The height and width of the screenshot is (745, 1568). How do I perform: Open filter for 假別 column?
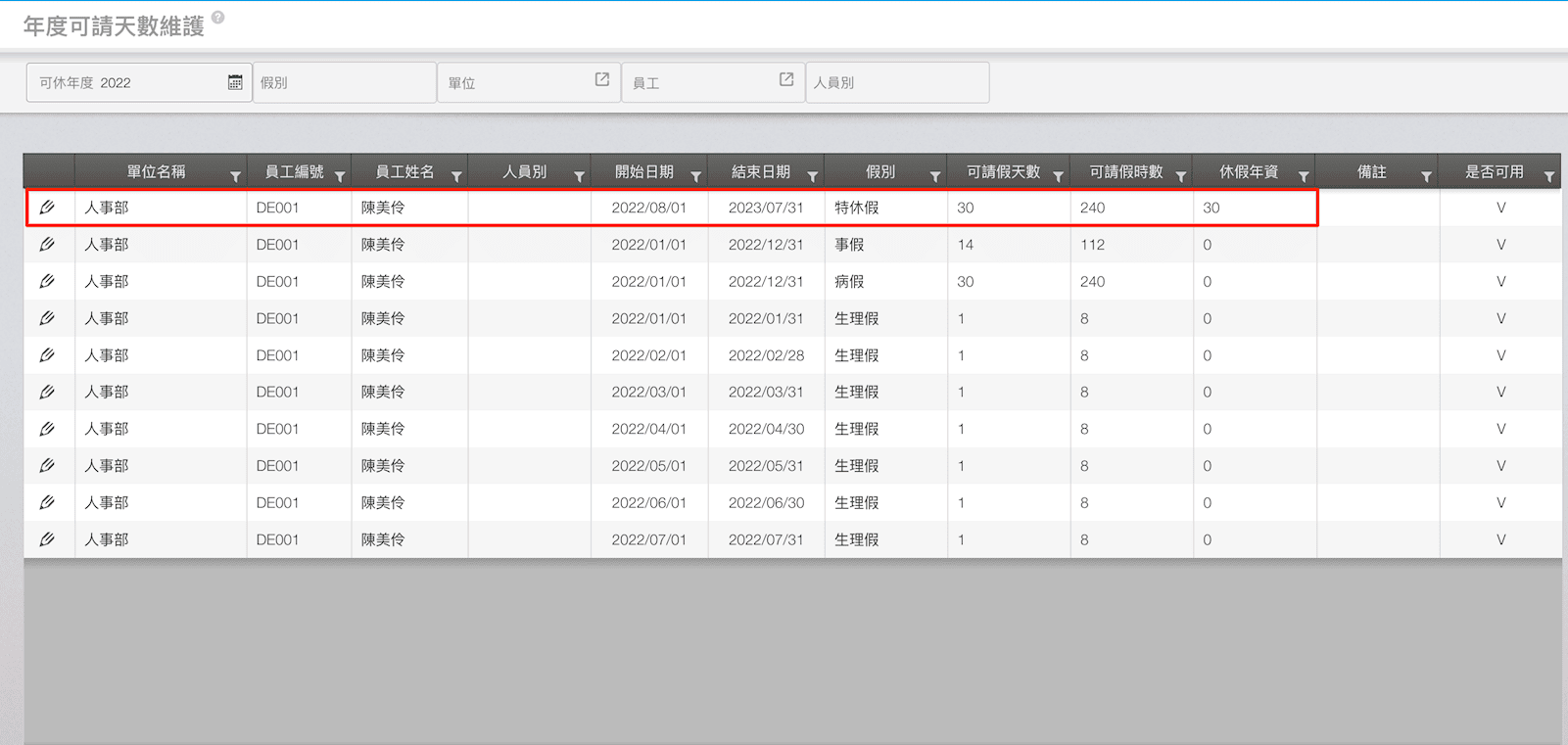(935, 176)
